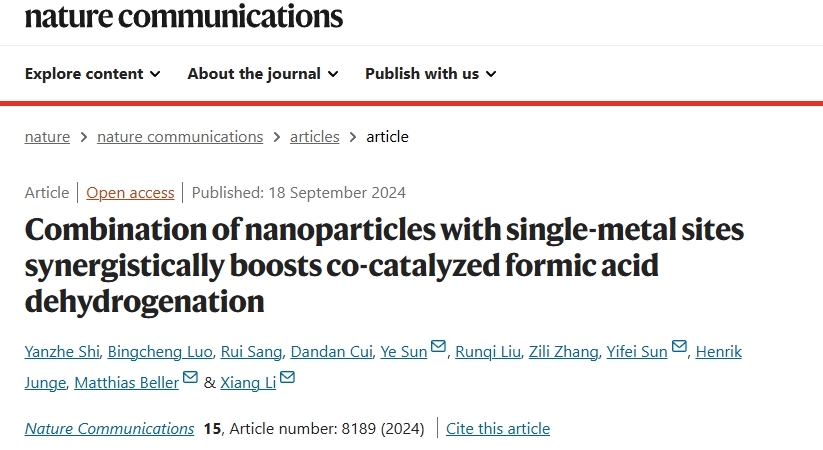This screenshot has height=450, width=823.
Task: Click the nature communications logo
Action: tap(184, 16)
